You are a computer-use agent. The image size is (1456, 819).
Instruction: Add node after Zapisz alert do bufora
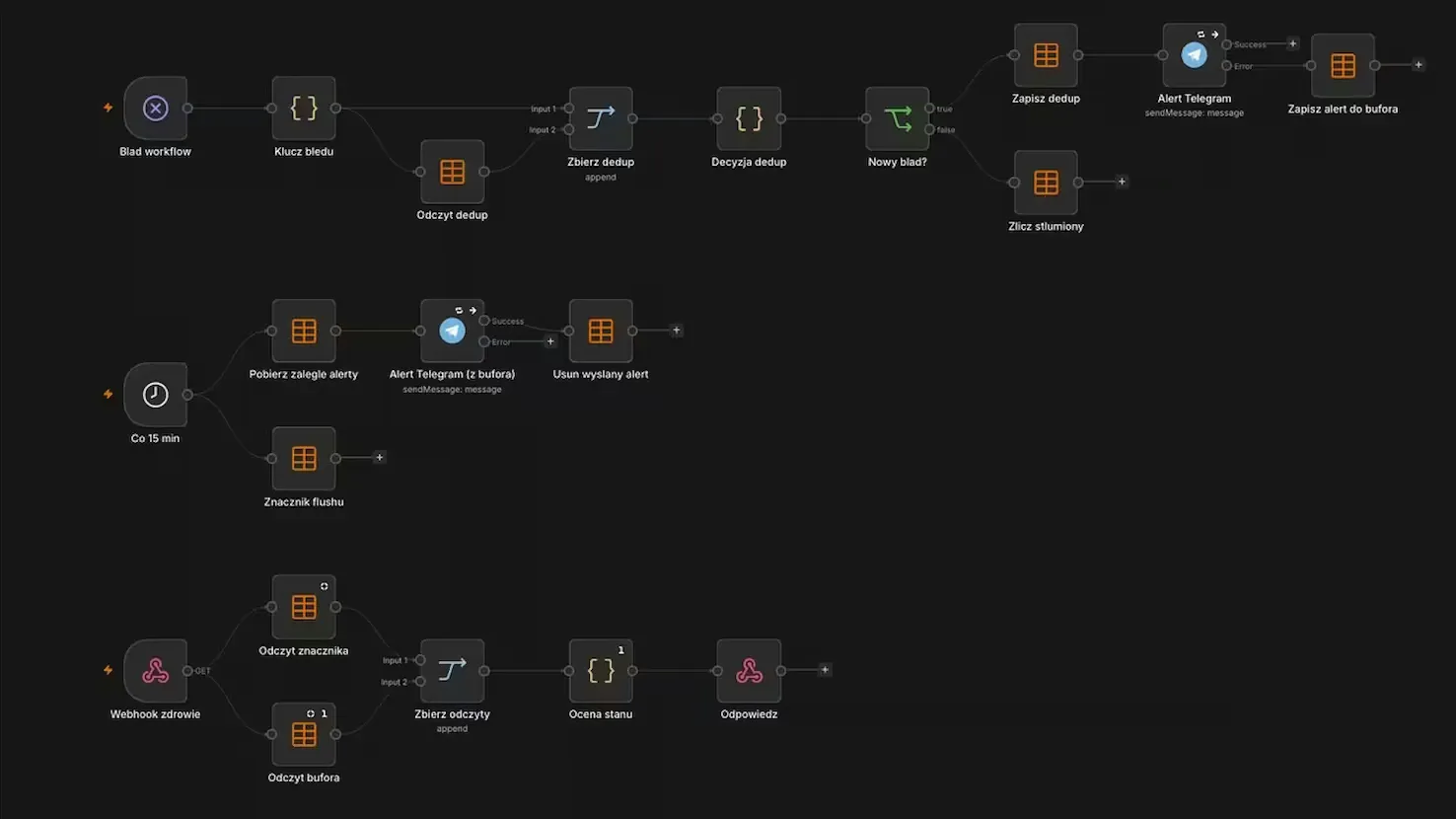pyautogui.click(x=1419, y=65)
